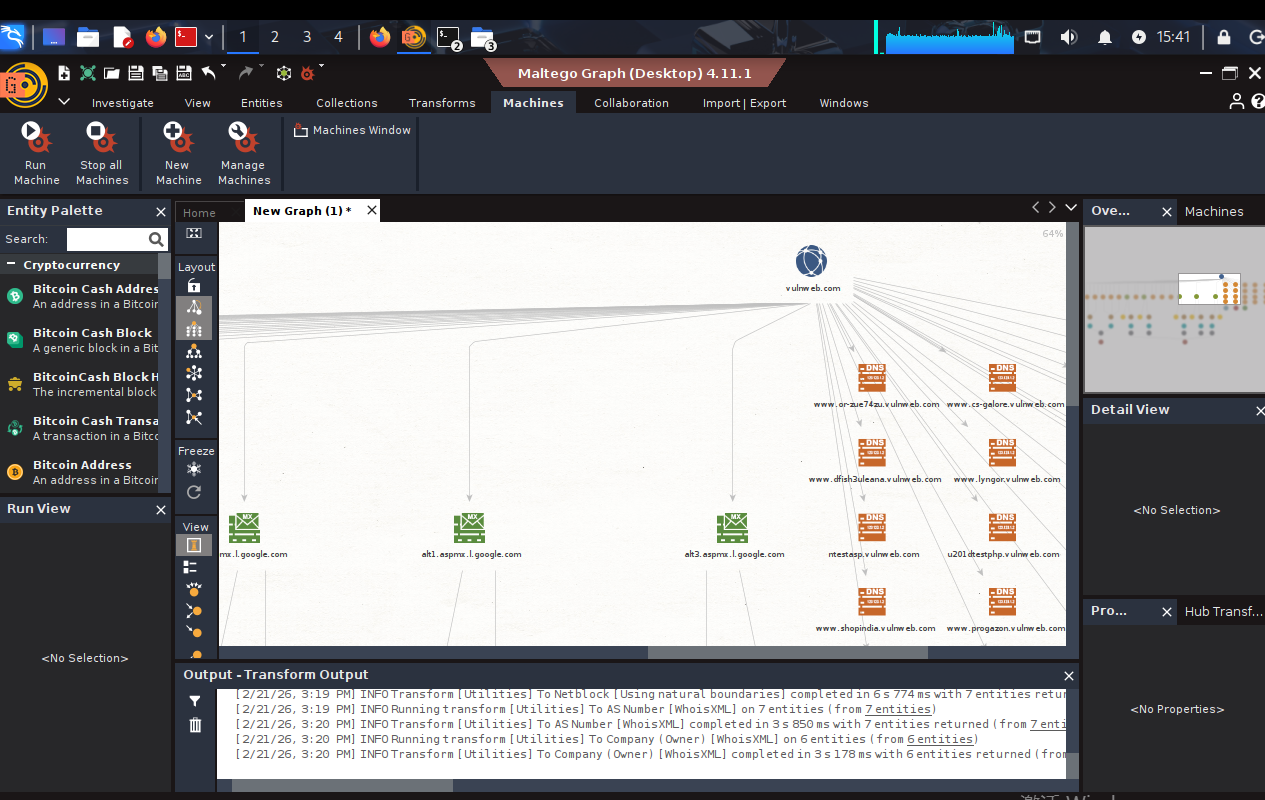
Task: Click the View-section icon with inward arrows
Action: click(x=194, y=610)
